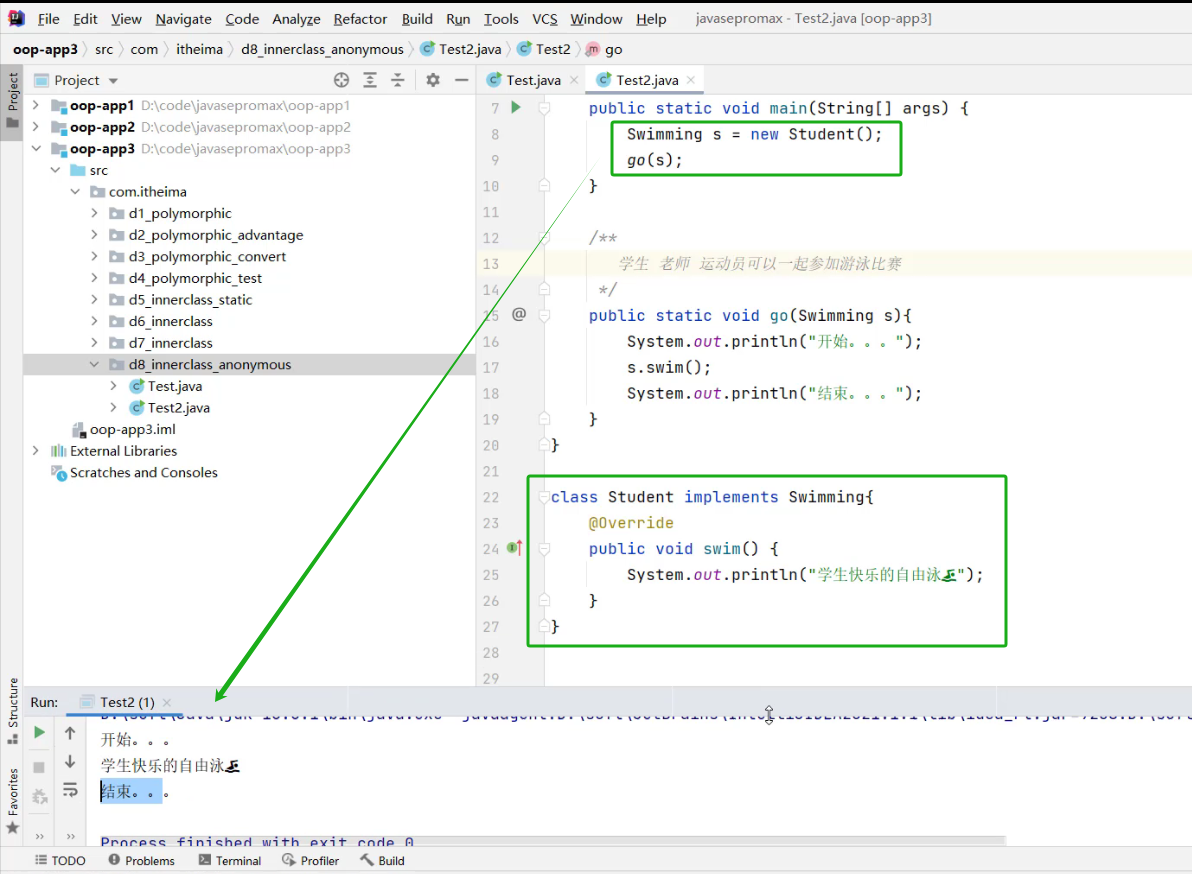
Task: Expand the oop-app2 module node
Action: coord(36,127)
